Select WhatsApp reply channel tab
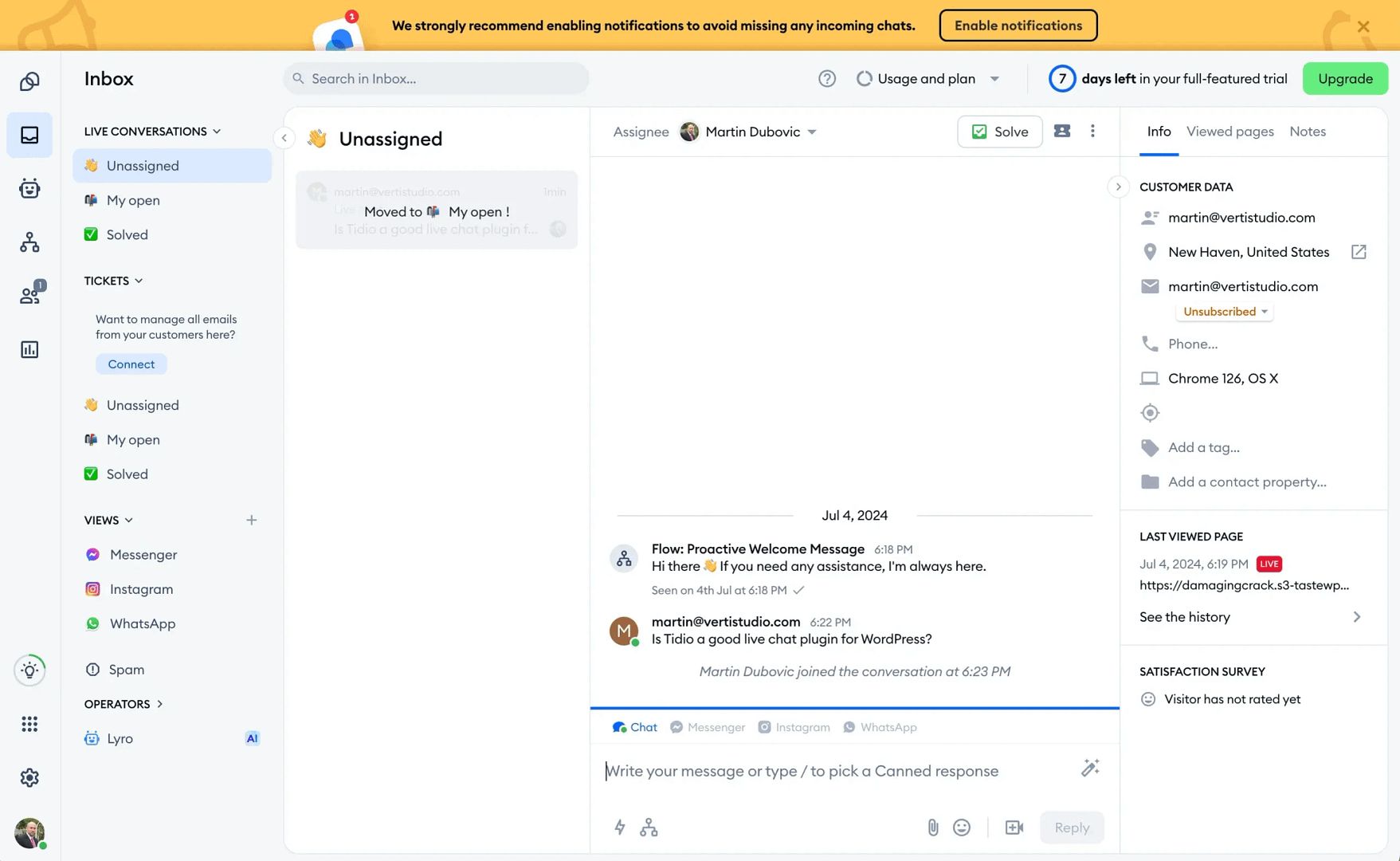This screenshot has height=861, width=1400. coord(880,727)
